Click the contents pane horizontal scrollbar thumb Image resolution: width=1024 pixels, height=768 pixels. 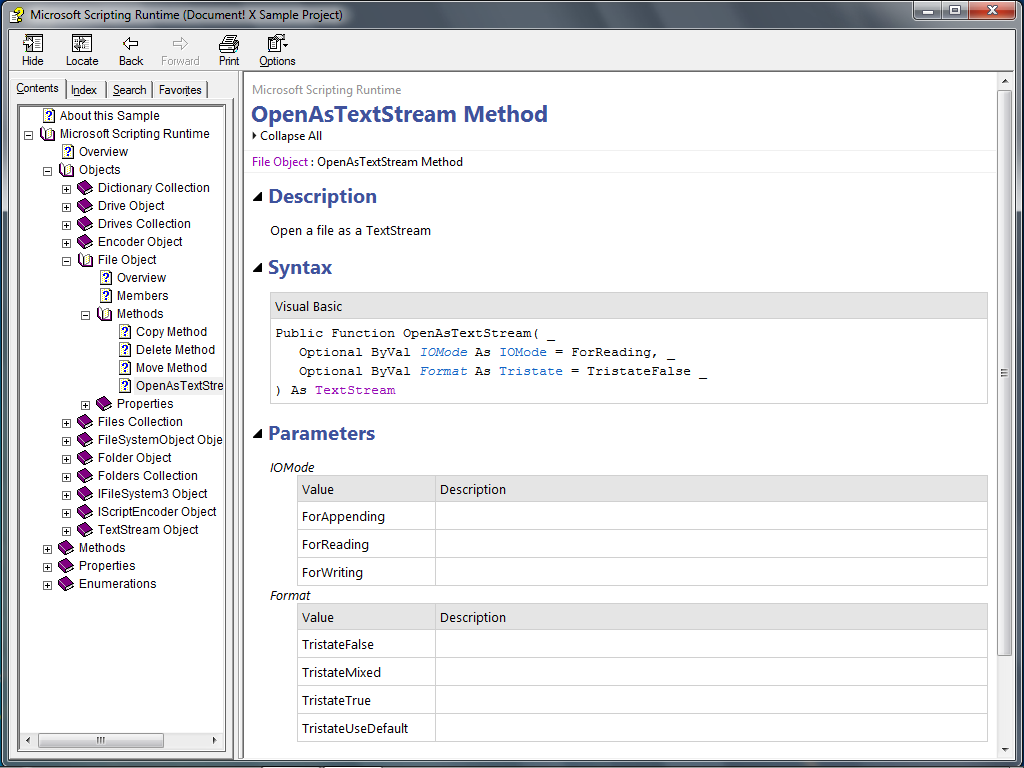pos(101,740)
